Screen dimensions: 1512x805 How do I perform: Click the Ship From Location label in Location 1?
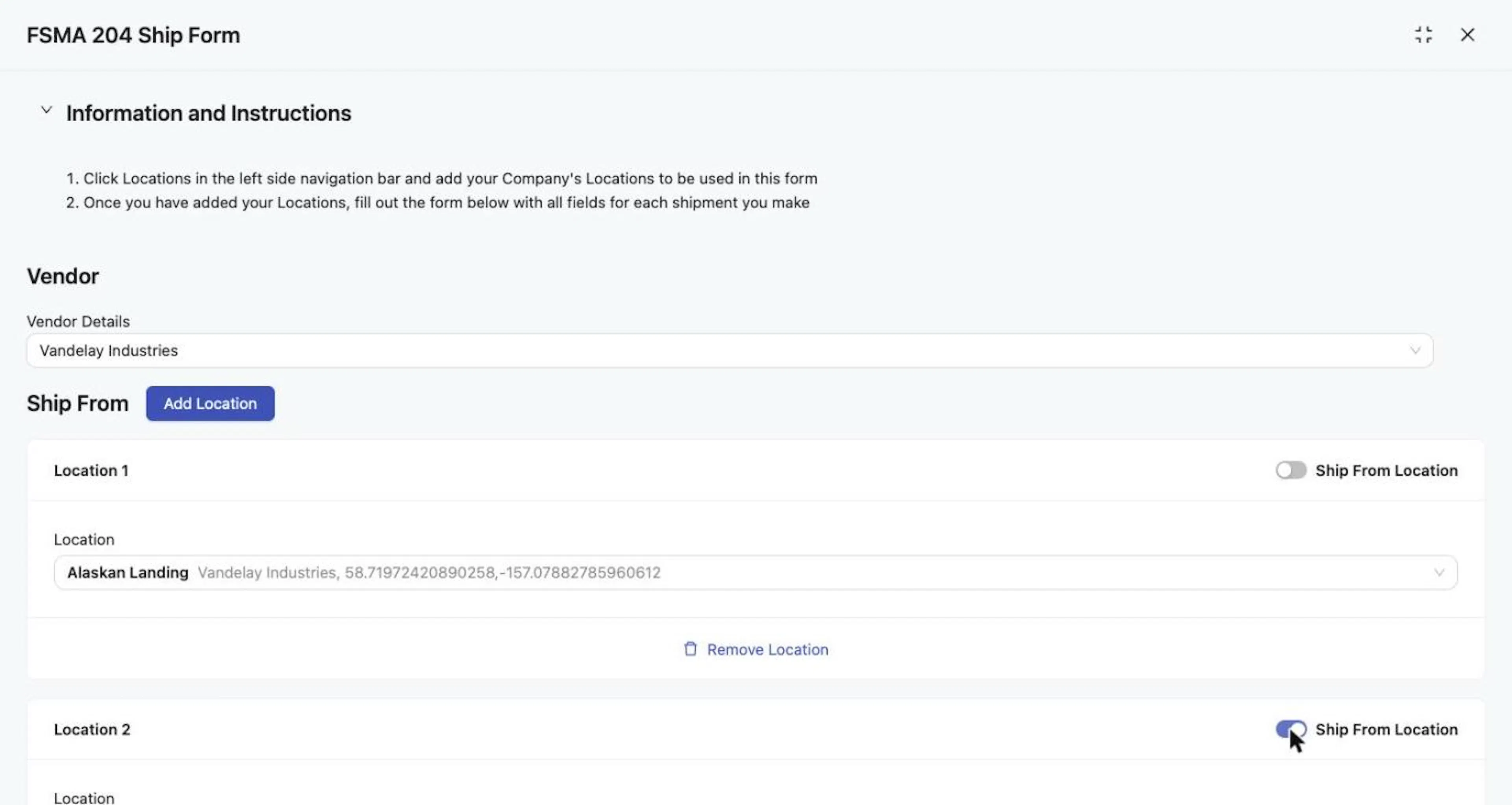click(x=1386, y=470)
